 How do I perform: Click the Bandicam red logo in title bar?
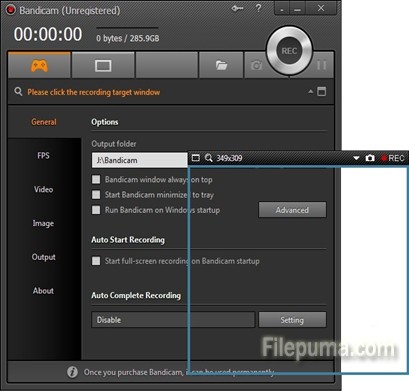point(10,10)
